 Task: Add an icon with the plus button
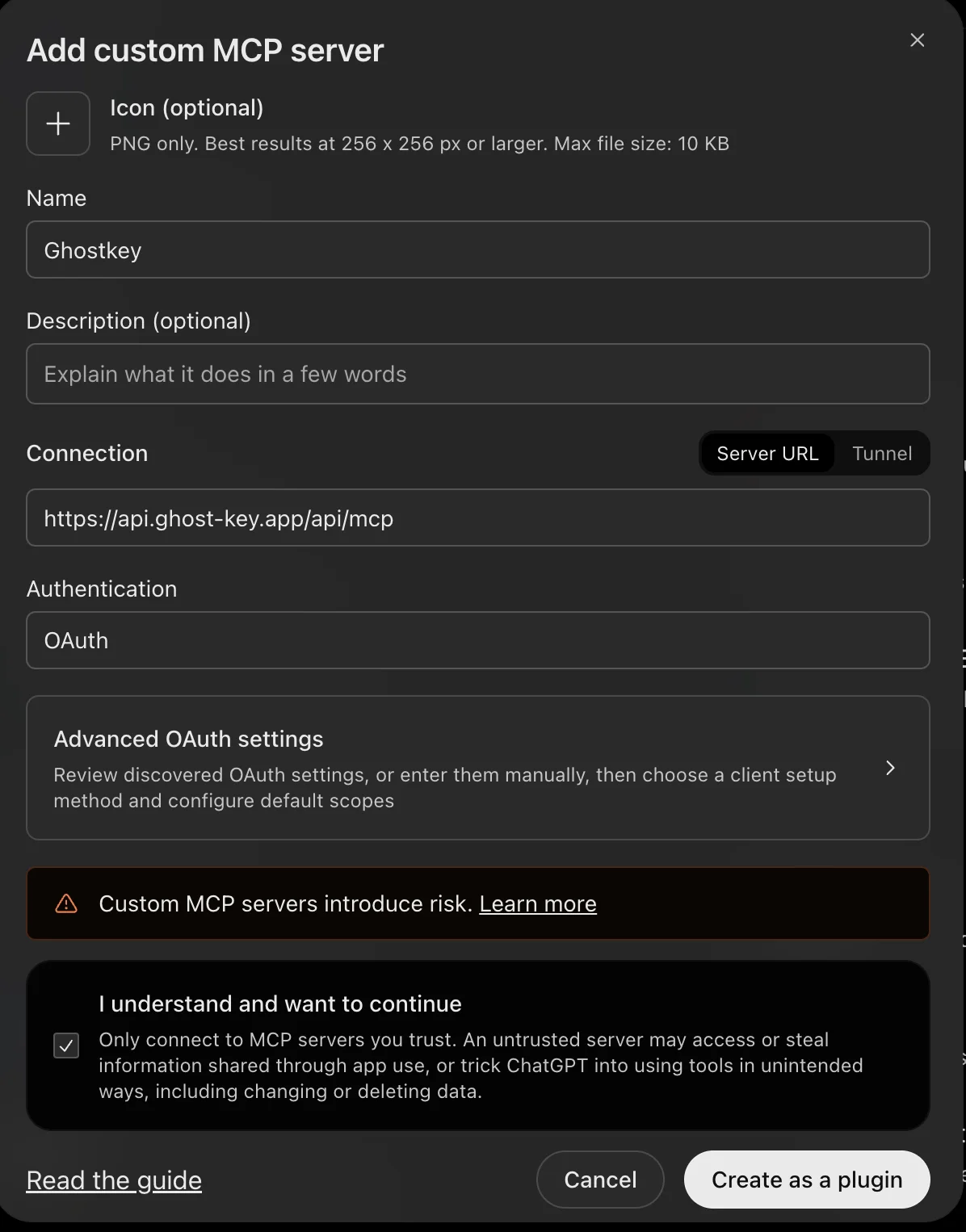58,124
